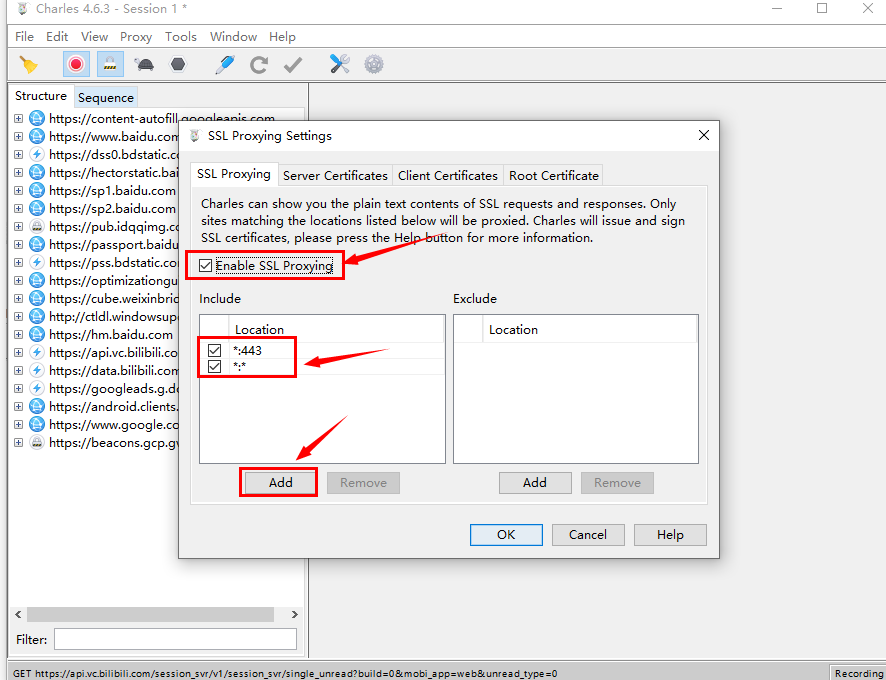Click the lightning icon beside googleads.g host

37,389
